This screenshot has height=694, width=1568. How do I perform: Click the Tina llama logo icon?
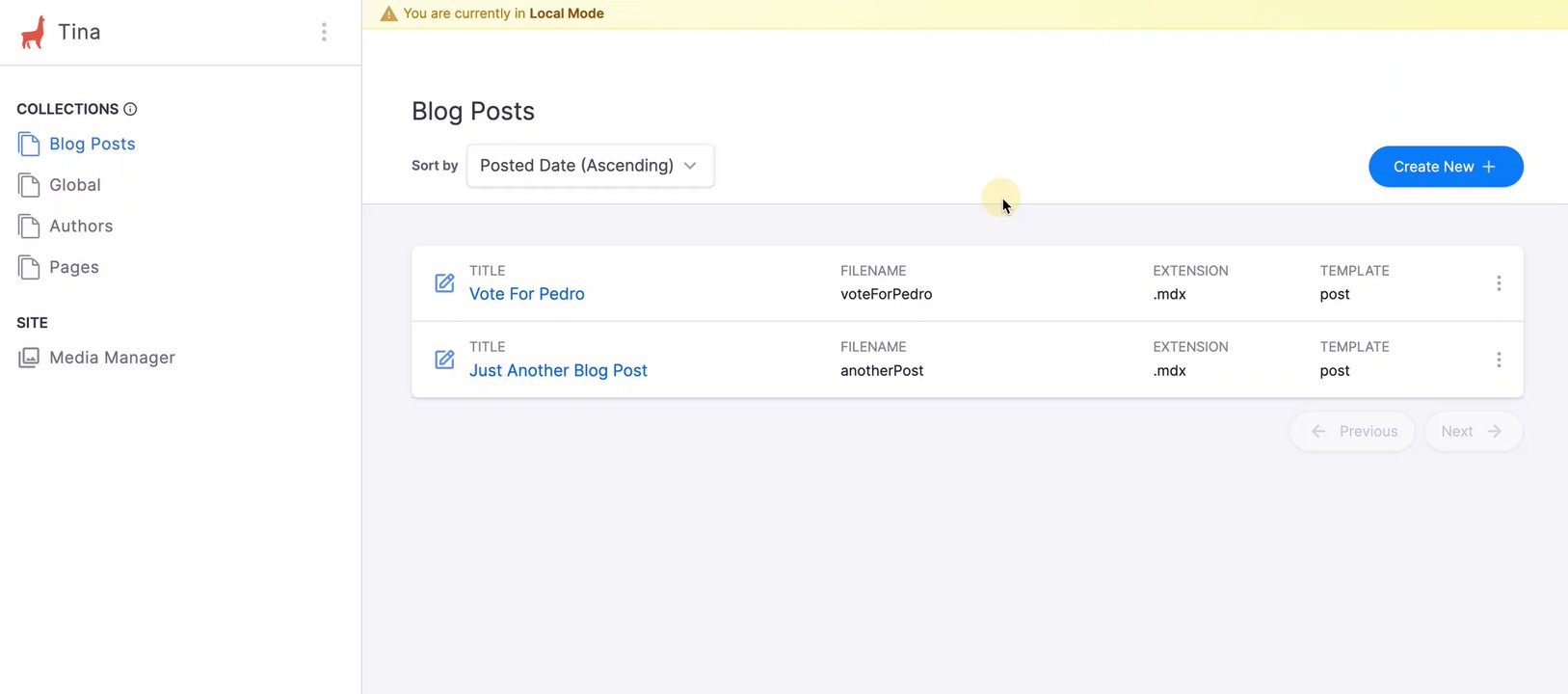tap(33, 32)
